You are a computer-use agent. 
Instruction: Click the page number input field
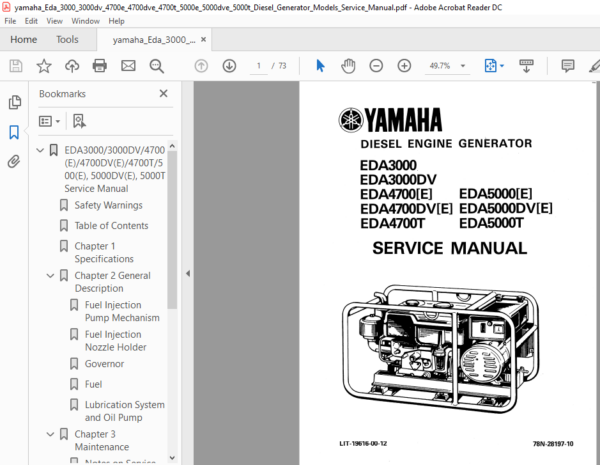(259, 66)
